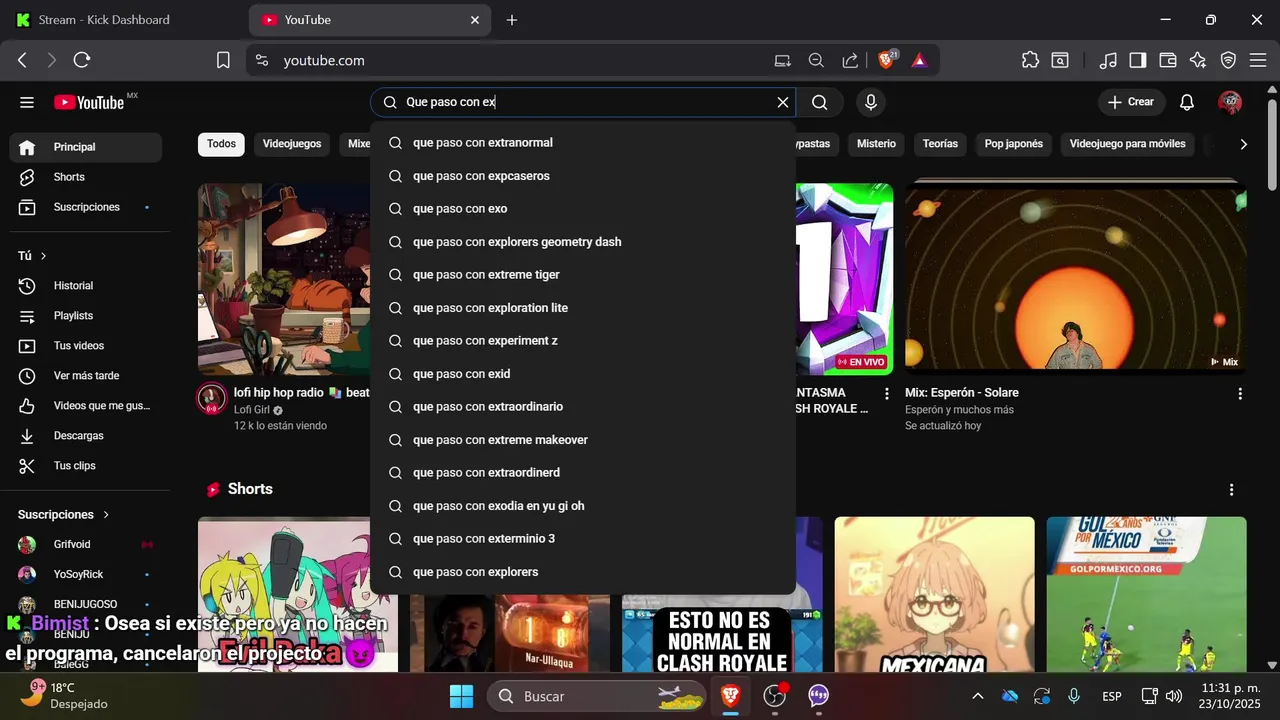The width and height of the screenshot is (1280, 720).
Task: Open Descargas in the sidebar
Action: click(86, 436)
